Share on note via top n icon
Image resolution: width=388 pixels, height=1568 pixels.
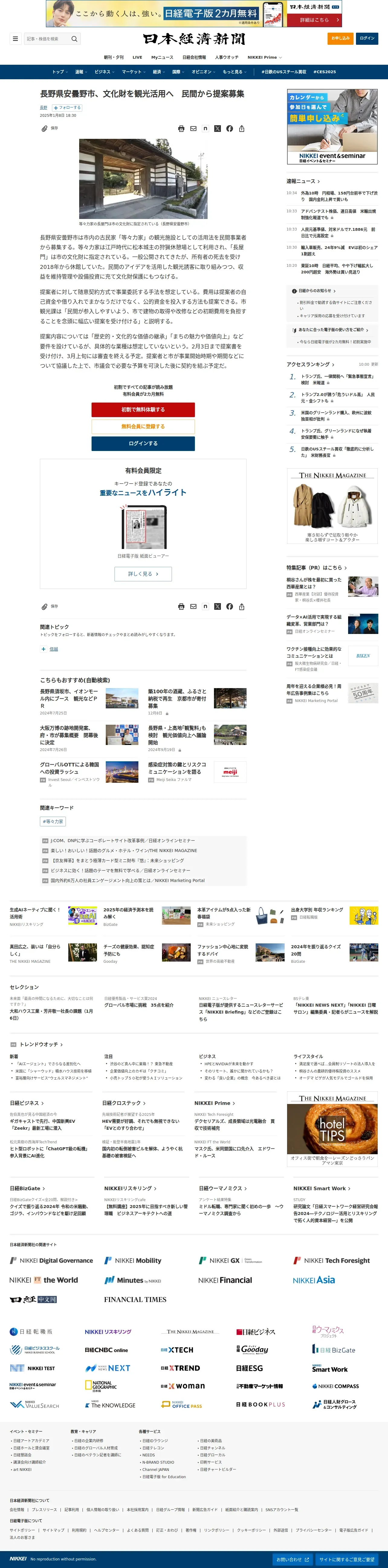pos(205,129)
